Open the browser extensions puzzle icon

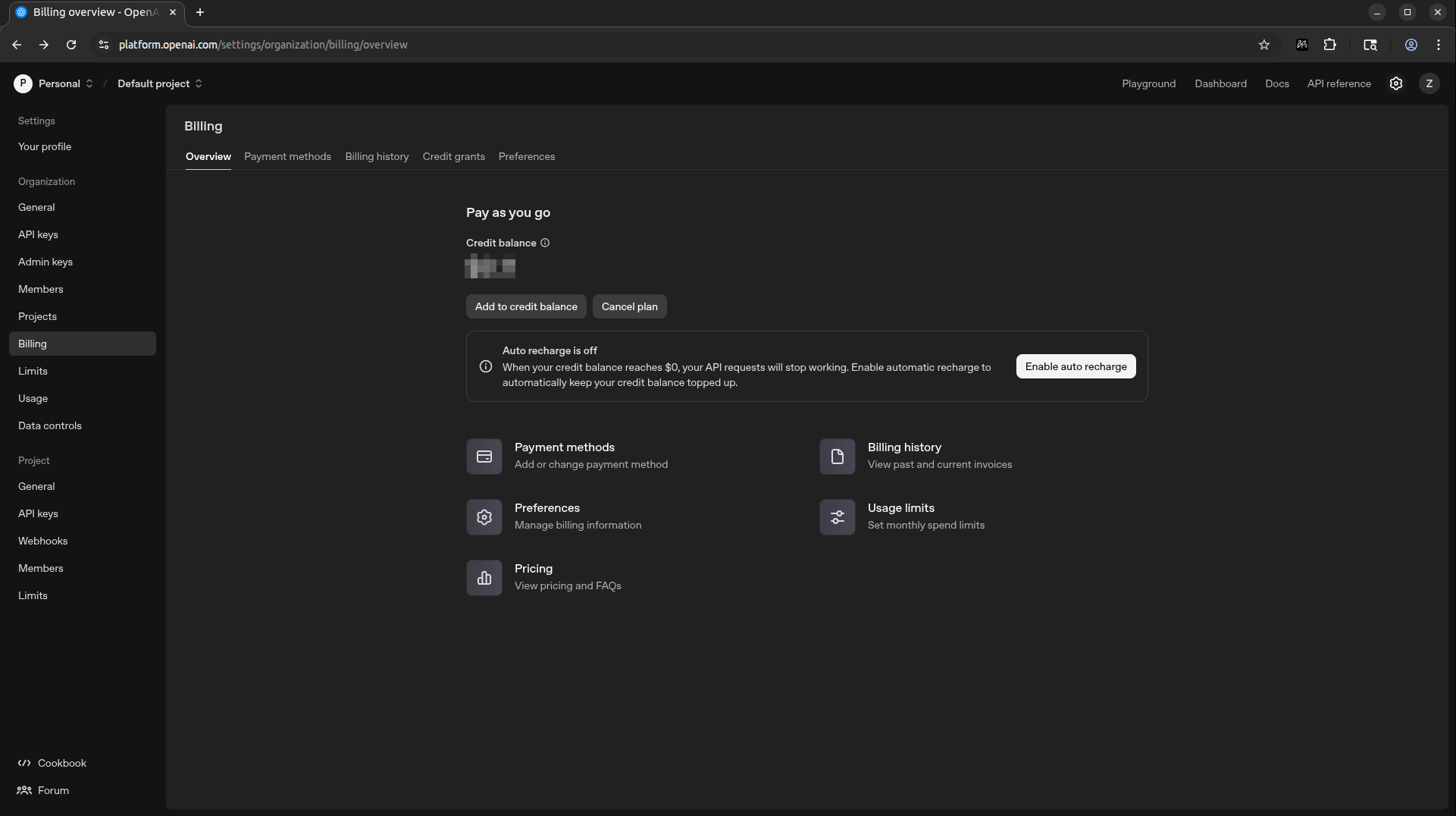tap(1330, 45)
